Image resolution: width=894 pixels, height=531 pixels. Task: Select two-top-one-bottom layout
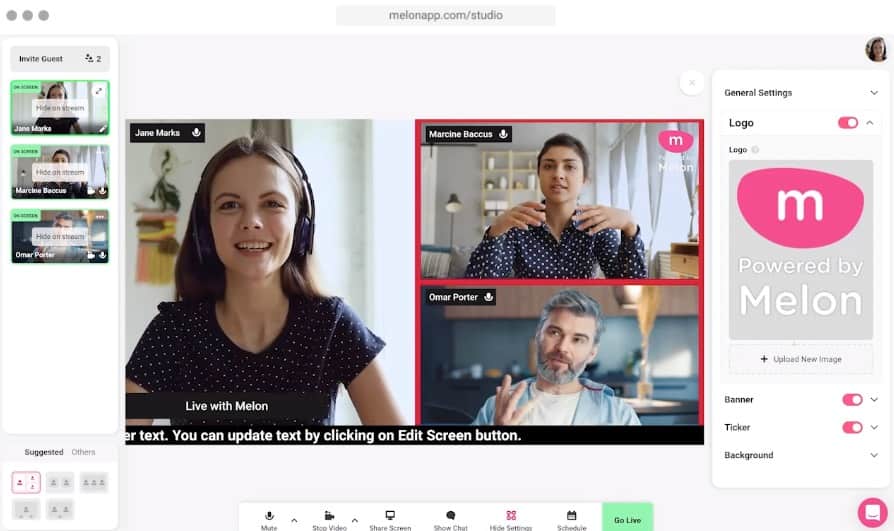(x=60, y=509)
